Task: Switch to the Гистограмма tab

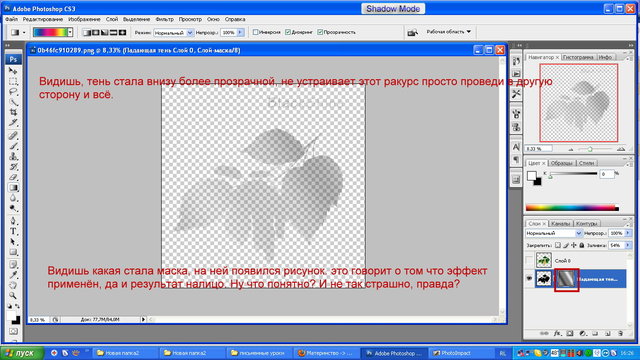Action: [578, 57]
